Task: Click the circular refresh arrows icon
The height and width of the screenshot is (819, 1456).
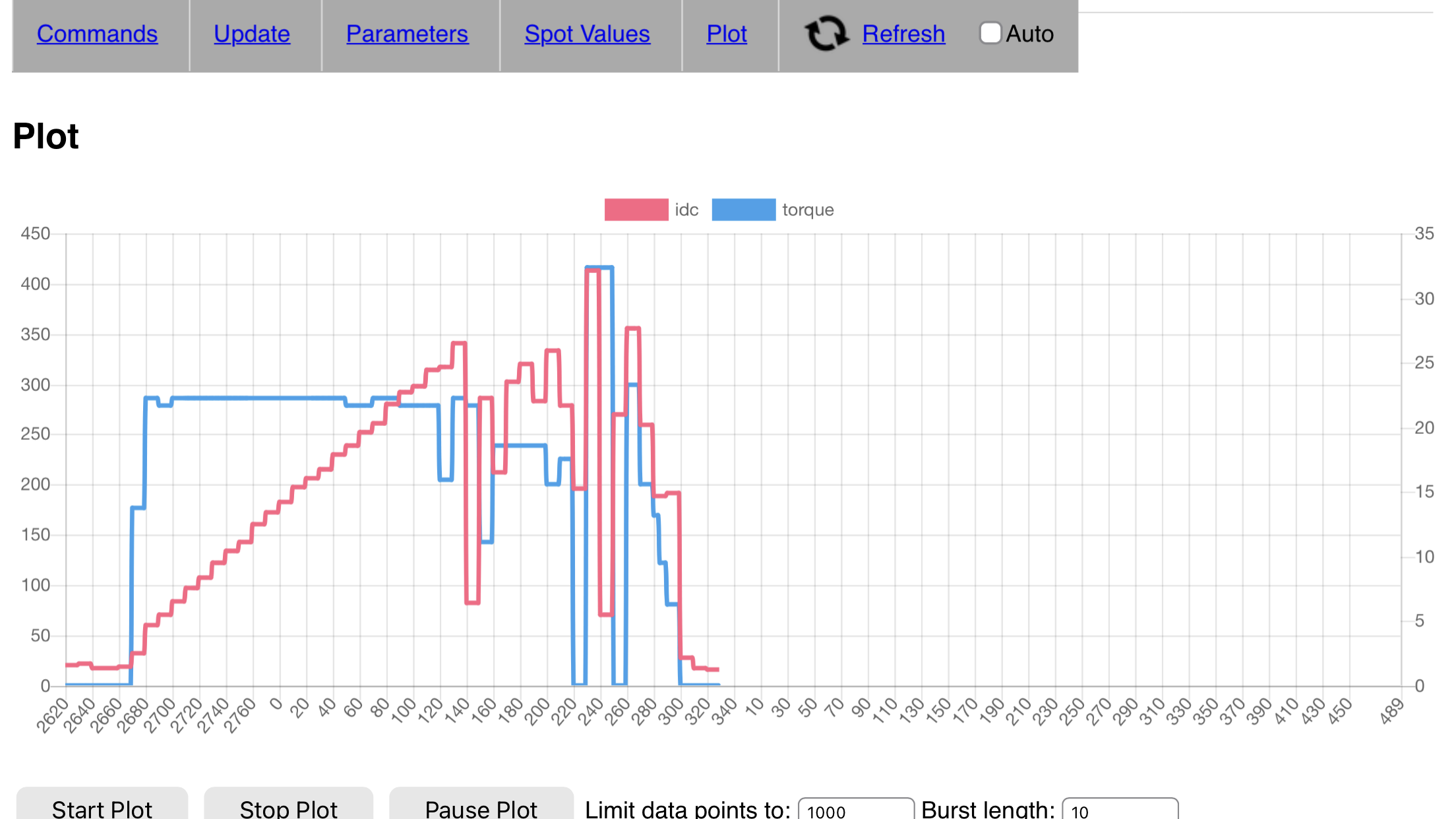Action: 826,34
